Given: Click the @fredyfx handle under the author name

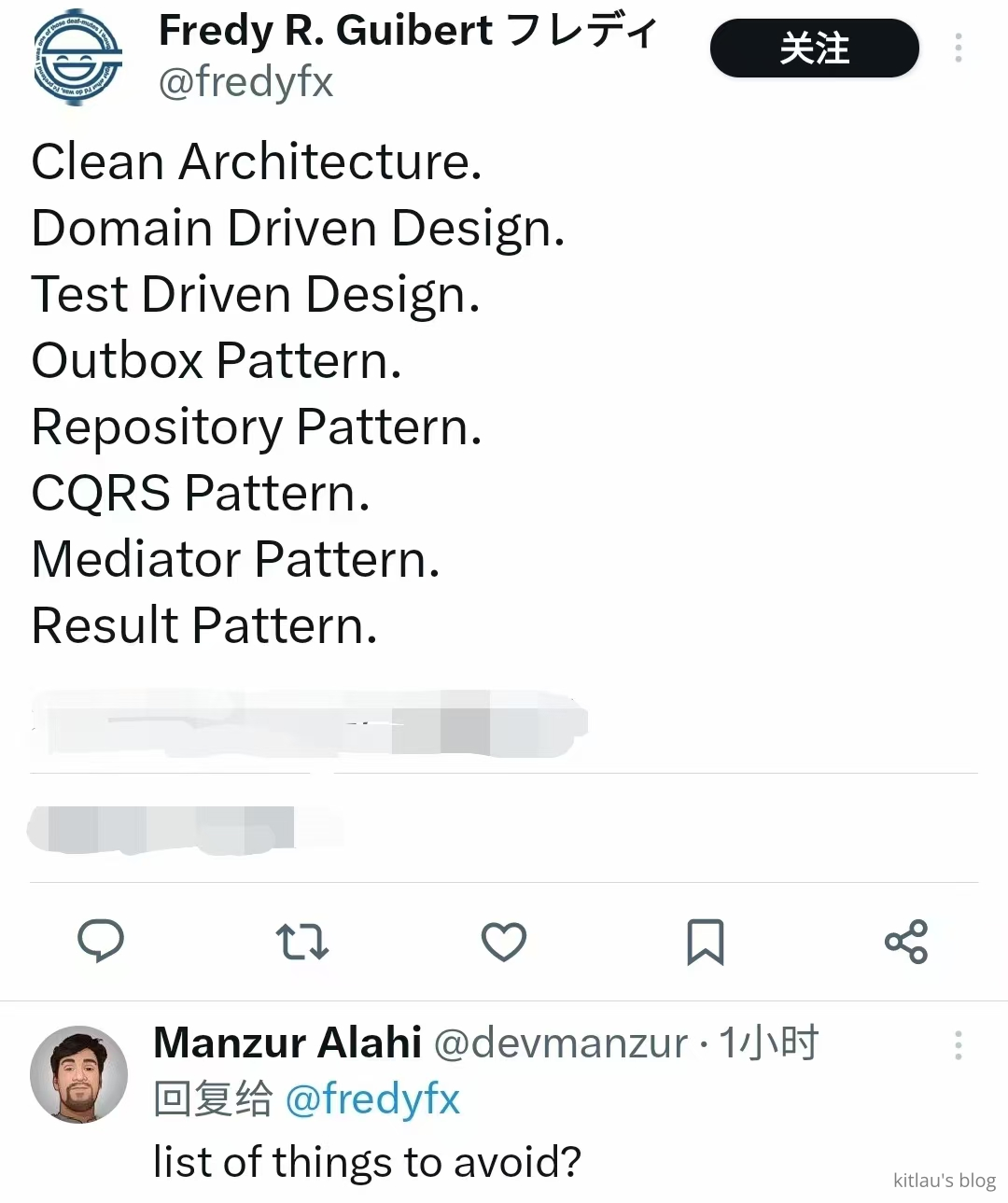Looking at the screenshot, I should click(245, 82).
